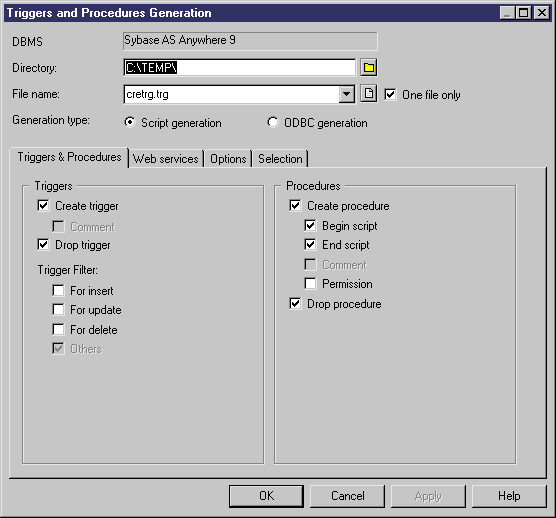Open the directory browse folder icon

[369, 67]
